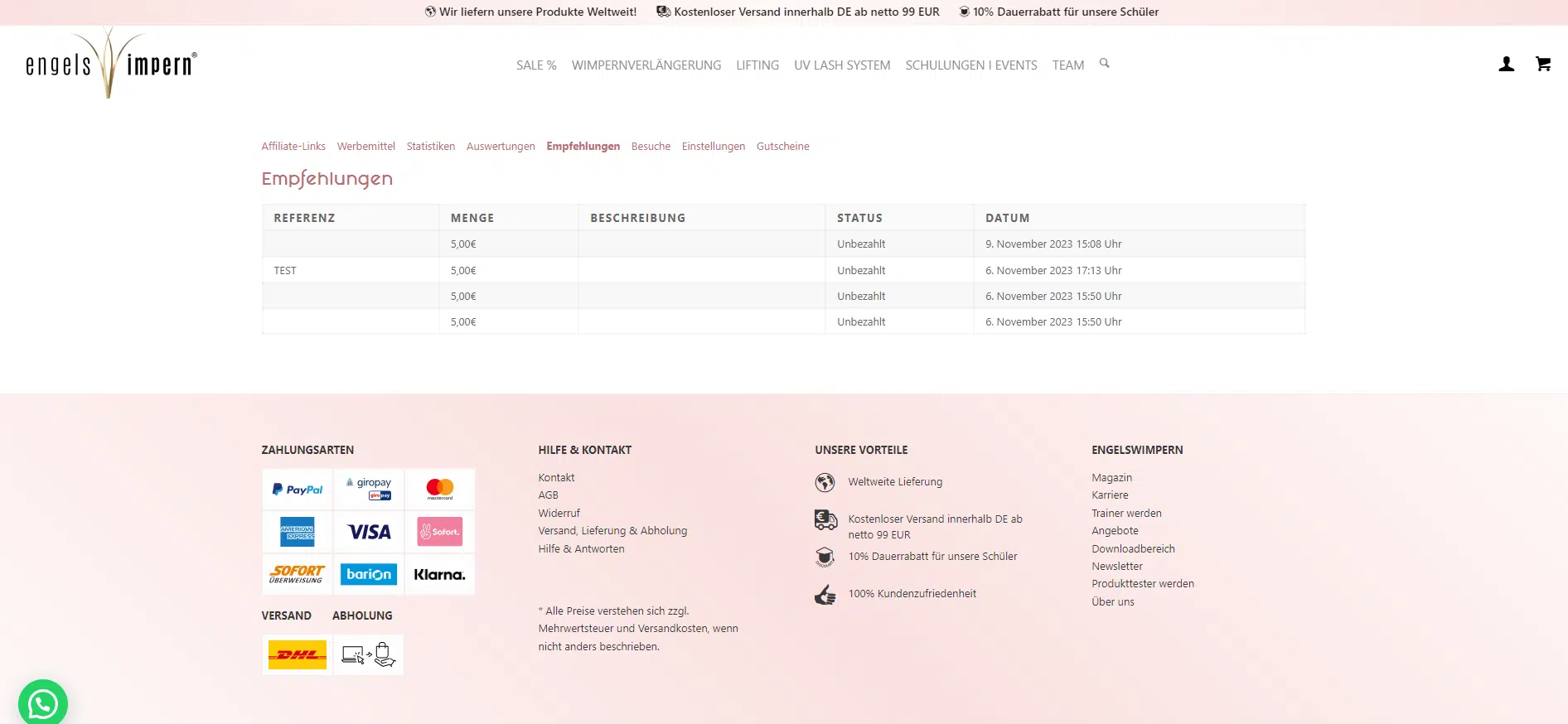Image resolution: width=1568 pixels, height=724 pixels.
Task: Click the DHL shipping logo
Action: coord(298,655)
